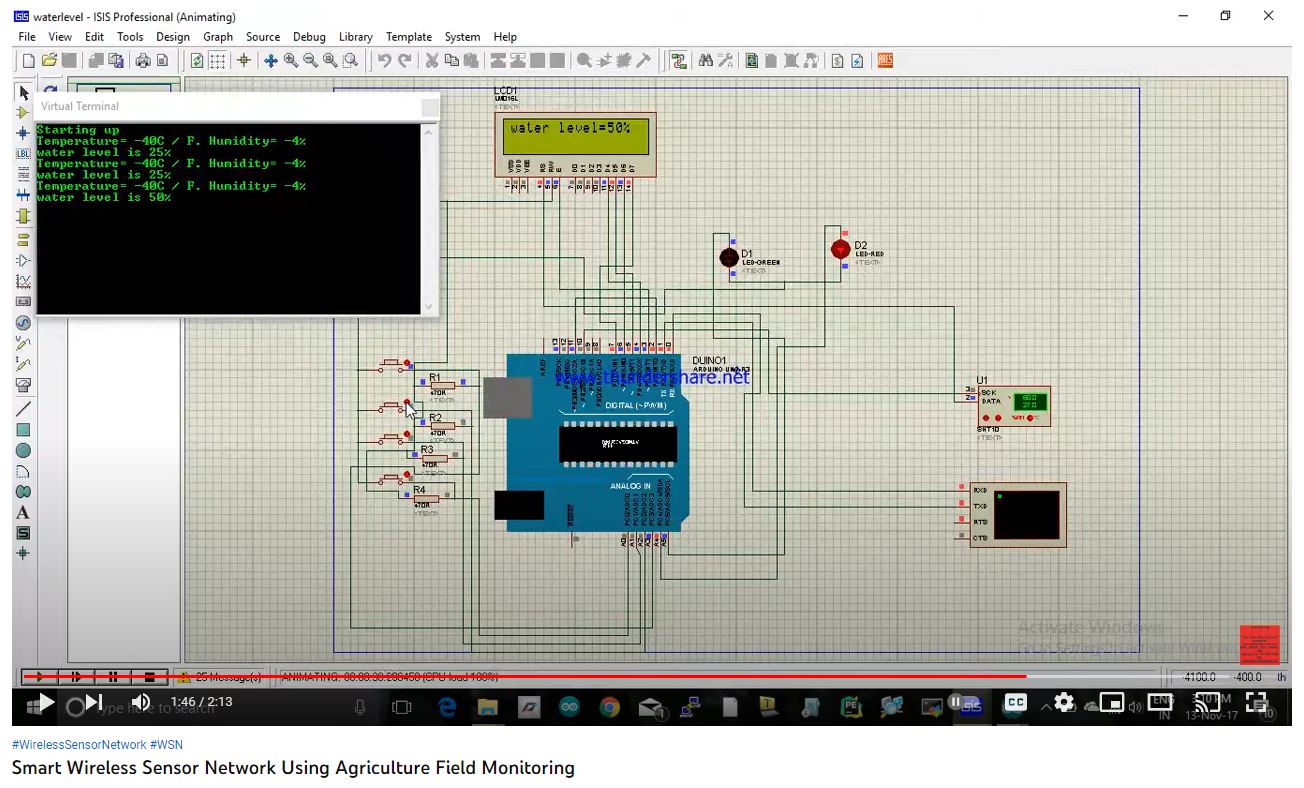The width and height of the screenshot is (1304, 788).
Task: Select the 2D Text 'A' tool
Action: coord(23,513)
